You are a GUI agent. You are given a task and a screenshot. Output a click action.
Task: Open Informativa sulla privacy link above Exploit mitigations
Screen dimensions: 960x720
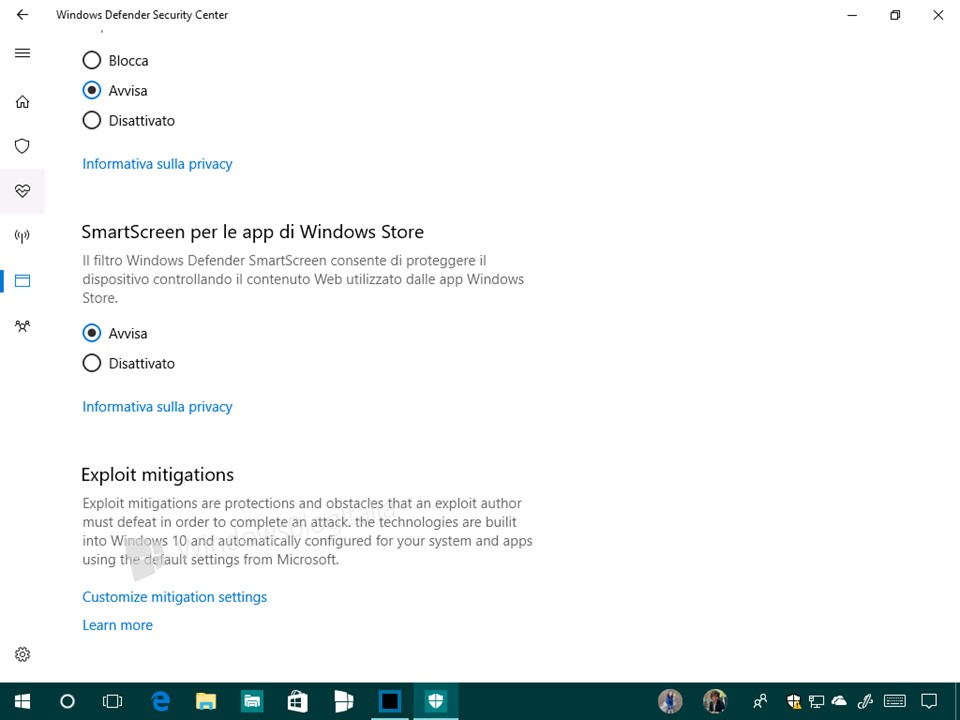click(157, 407)
